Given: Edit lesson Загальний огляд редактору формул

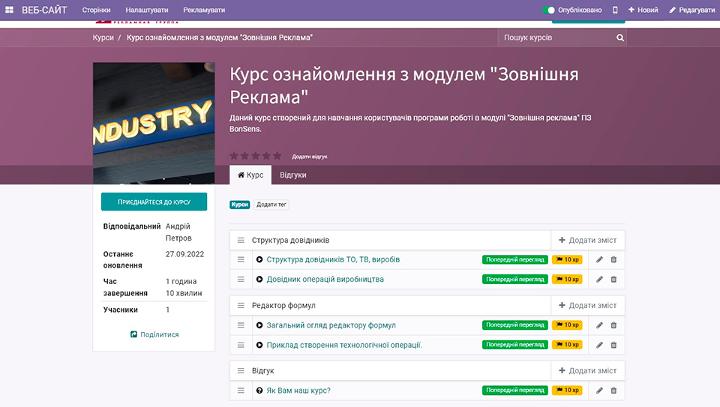Looking at the screenshot, I should [599, 325].
